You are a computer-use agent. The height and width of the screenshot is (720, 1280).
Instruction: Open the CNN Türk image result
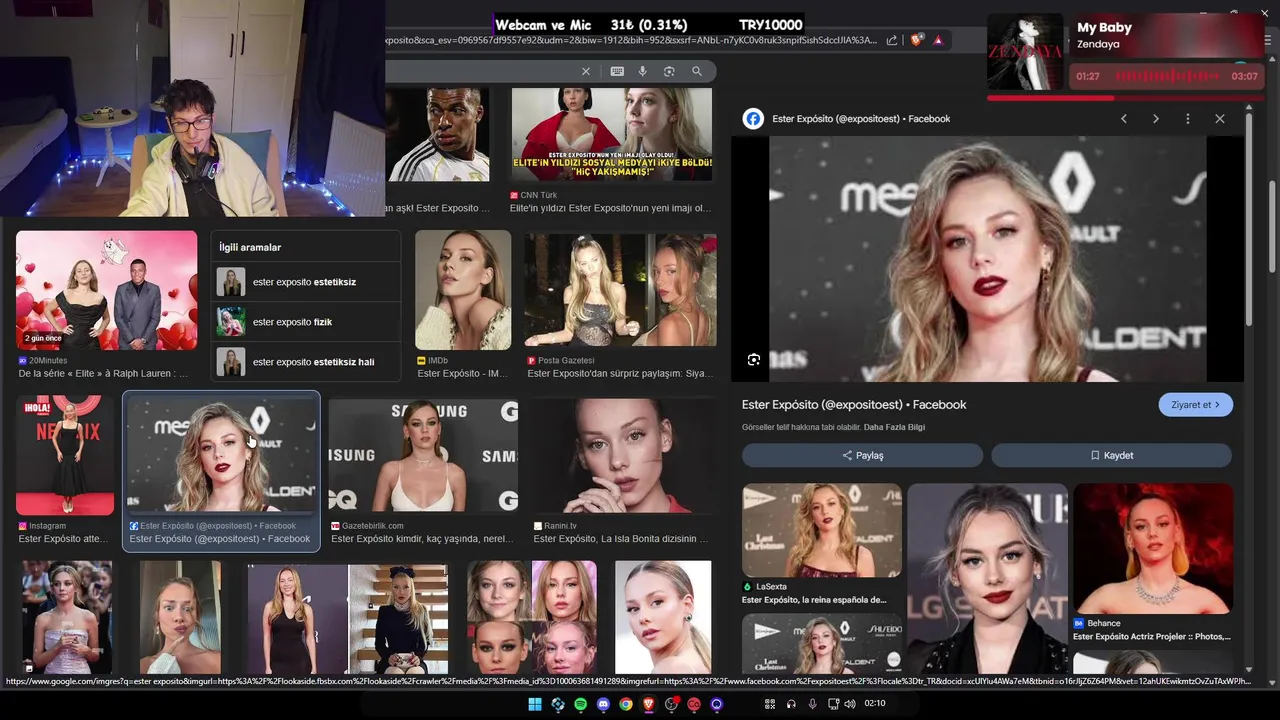pyautogui.click(x=612, y=134)
